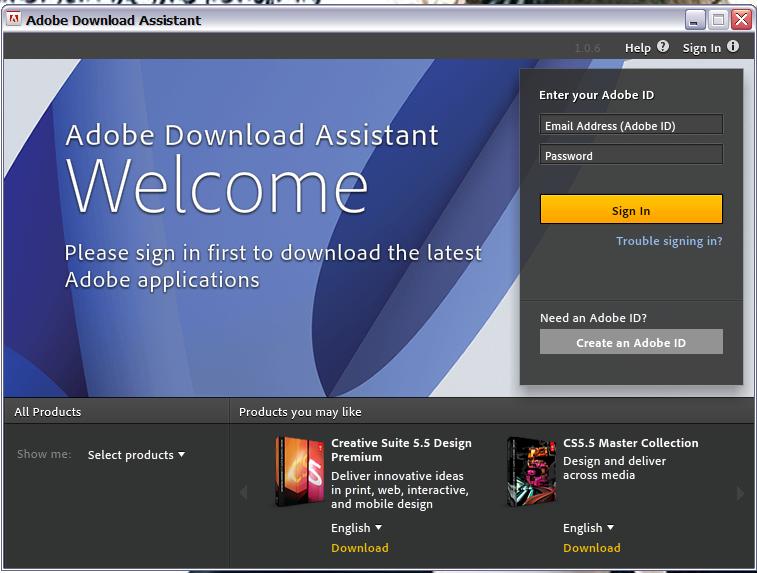Open the Help menu in top bar
The height and width of the screenshot is (573, 757).
pos(637,48)
